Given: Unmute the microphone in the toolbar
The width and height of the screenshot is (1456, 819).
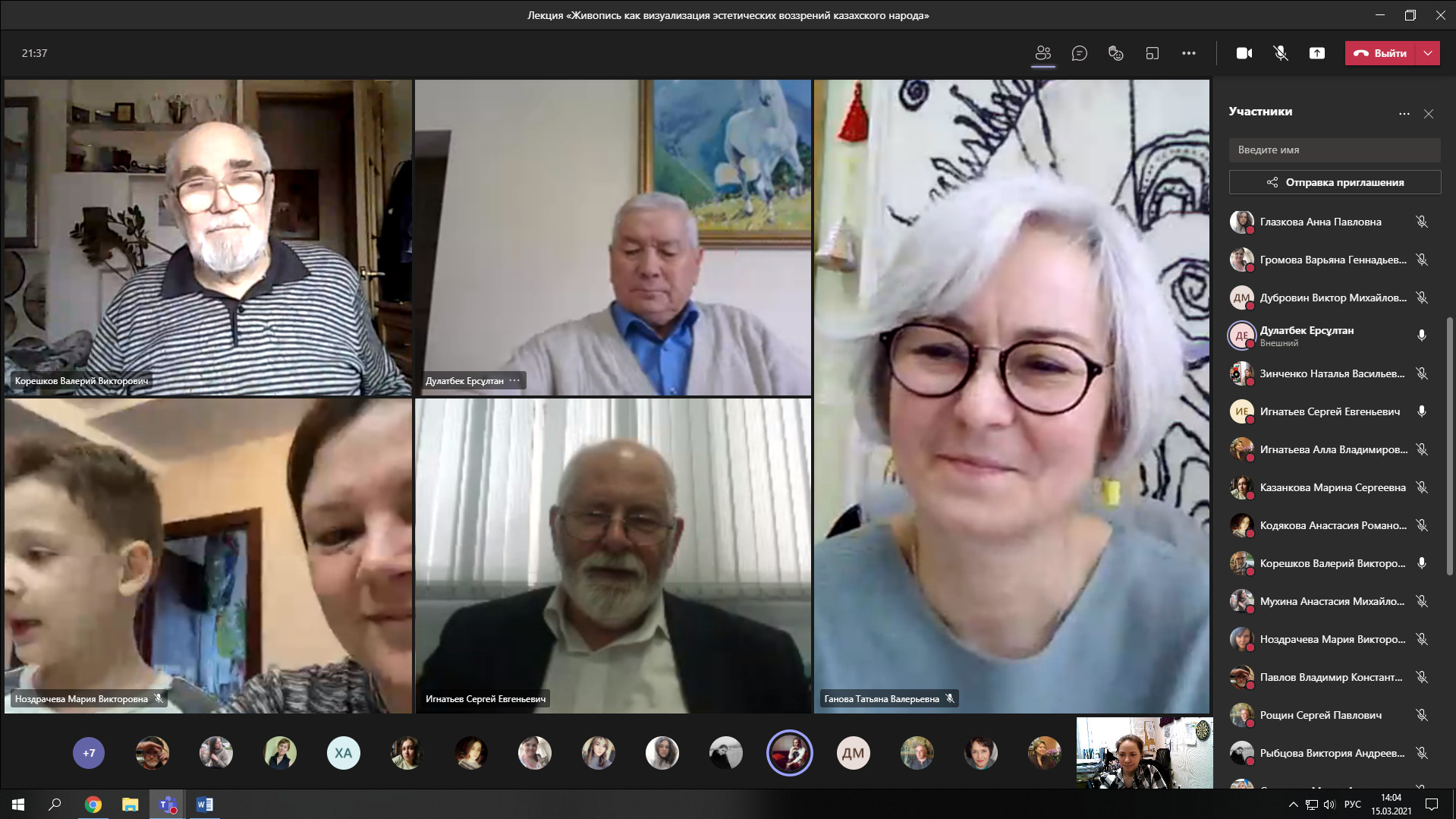Looking at the screenshot, I should [1281, 53].
